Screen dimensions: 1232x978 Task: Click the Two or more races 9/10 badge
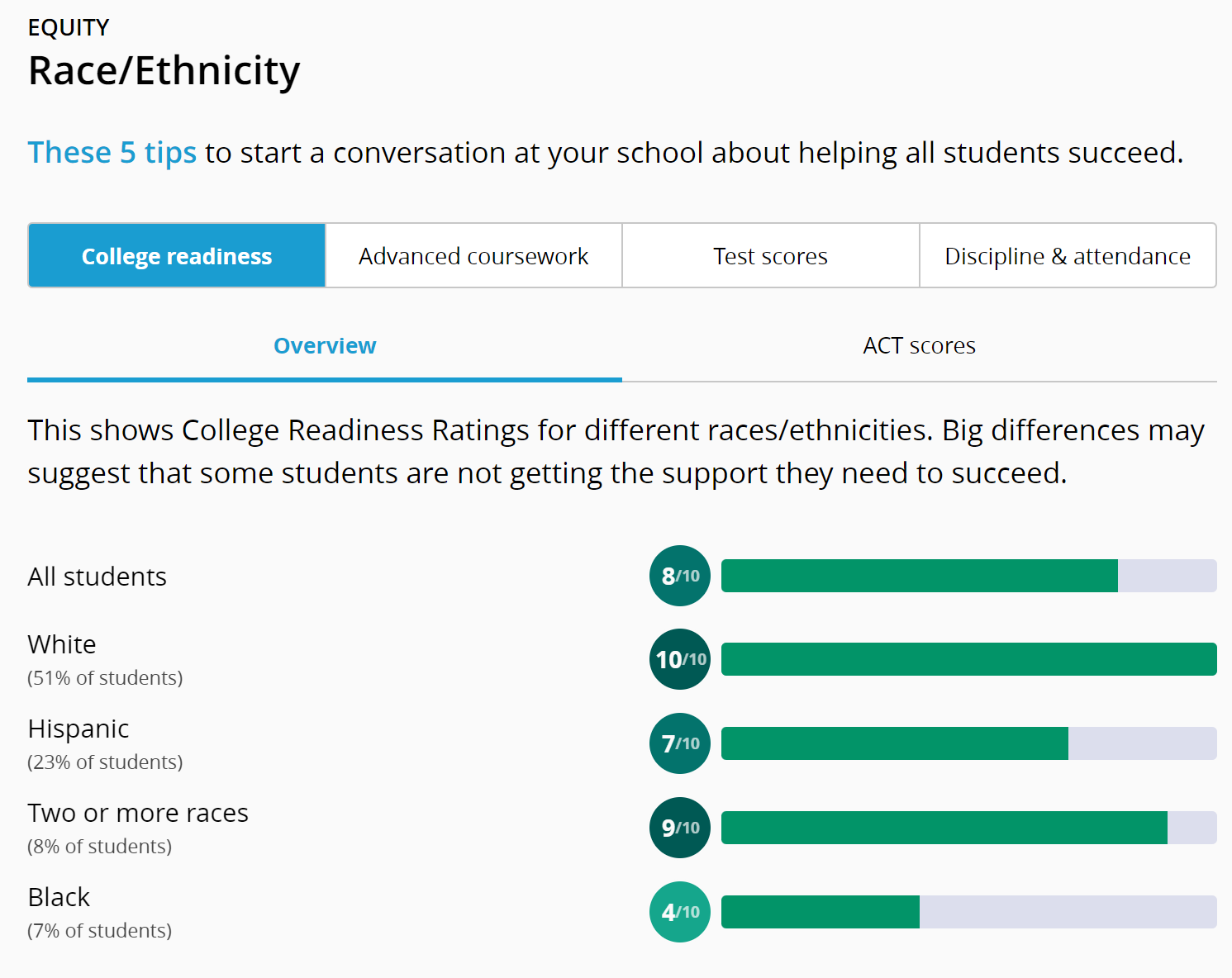(x=680, y=828)
